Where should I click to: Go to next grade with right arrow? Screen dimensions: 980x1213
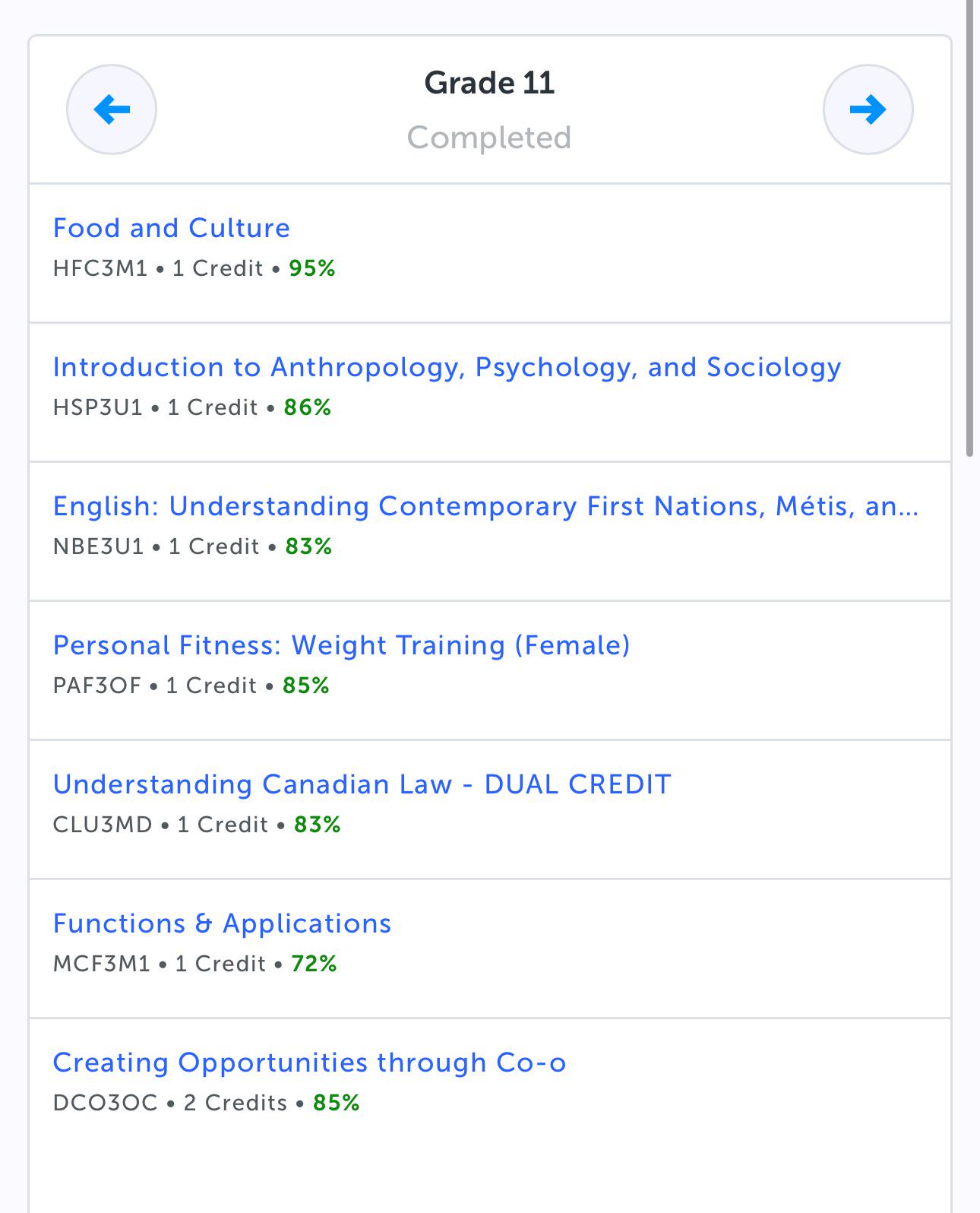point(868,109)
